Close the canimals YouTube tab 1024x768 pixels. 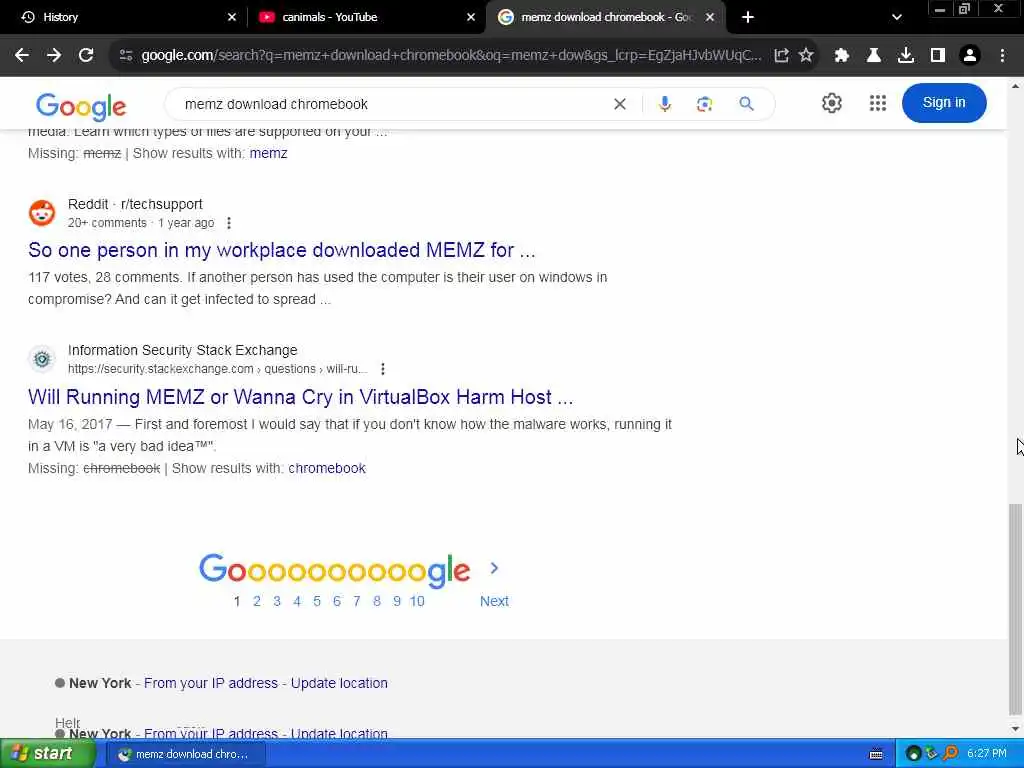(471, 17)
